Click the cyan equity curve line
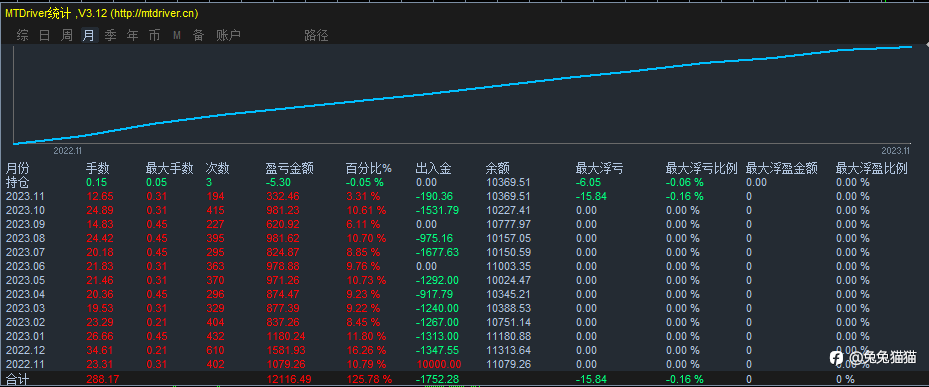The image size is (929, 387). (x=462, y=90)
